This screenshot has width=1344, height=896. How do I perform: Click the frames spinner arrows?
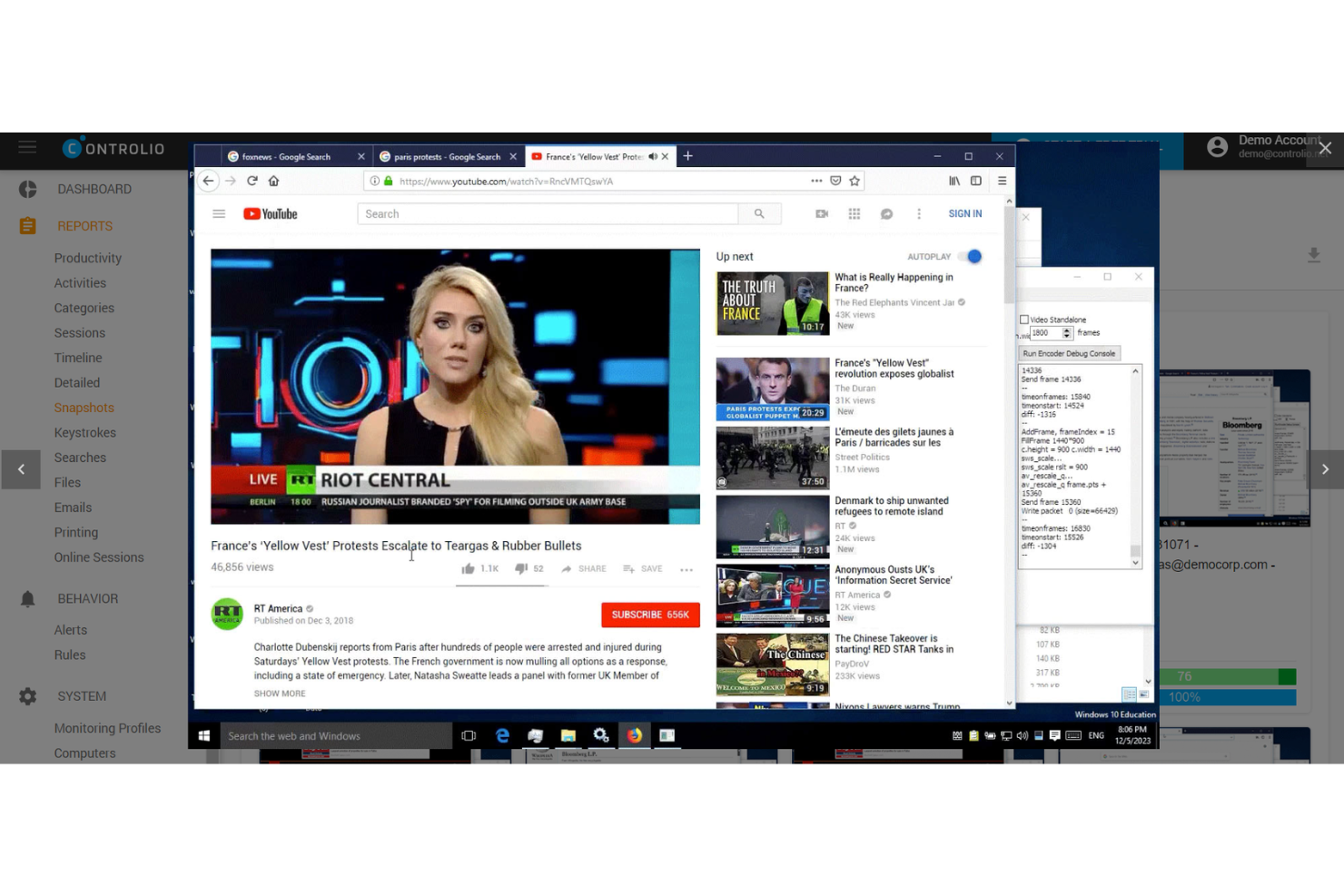click(x=1067, y=333)
